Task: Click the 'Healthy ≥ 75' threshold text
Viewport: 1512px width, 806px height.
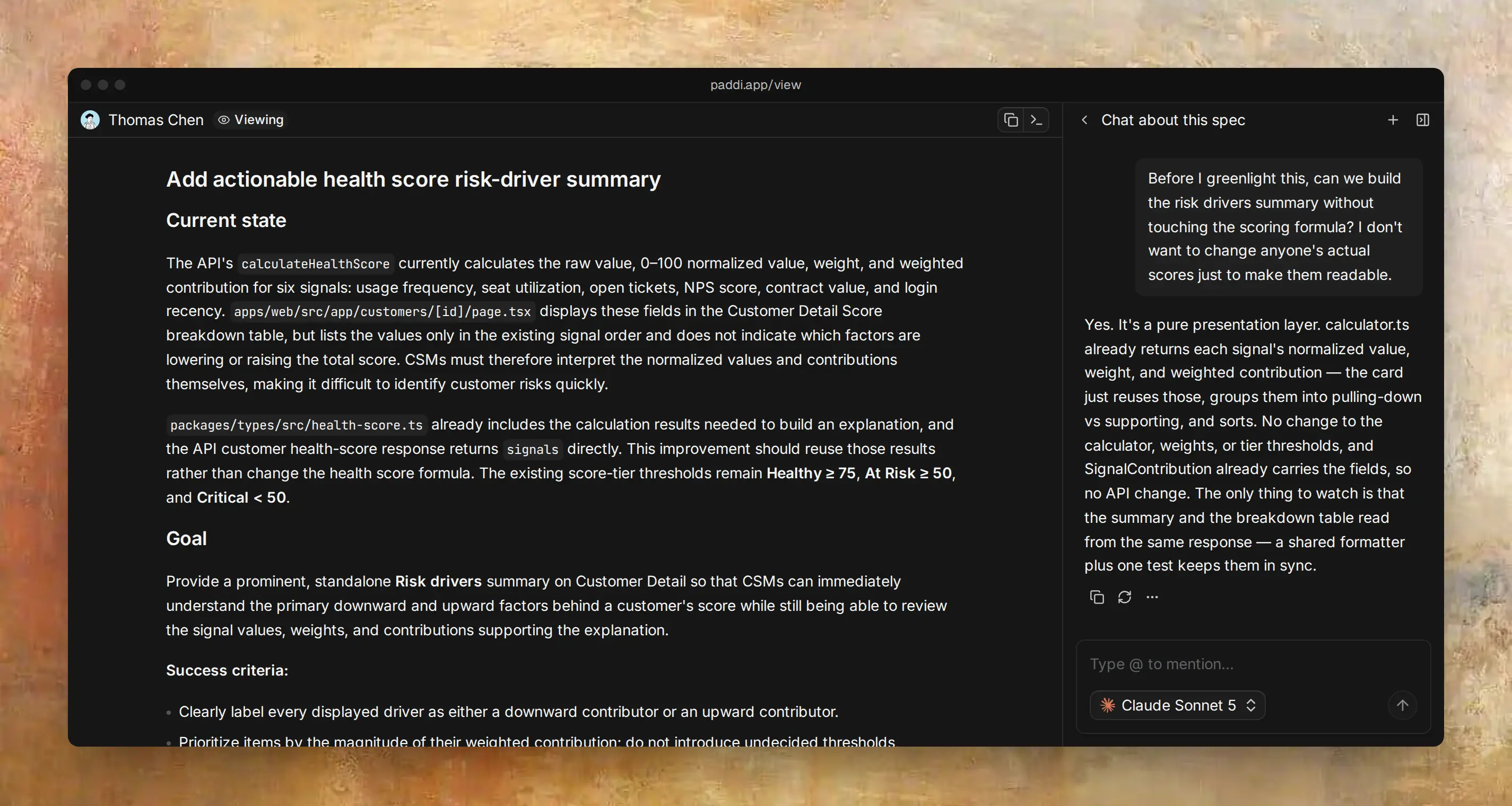Action: (811, 473)
